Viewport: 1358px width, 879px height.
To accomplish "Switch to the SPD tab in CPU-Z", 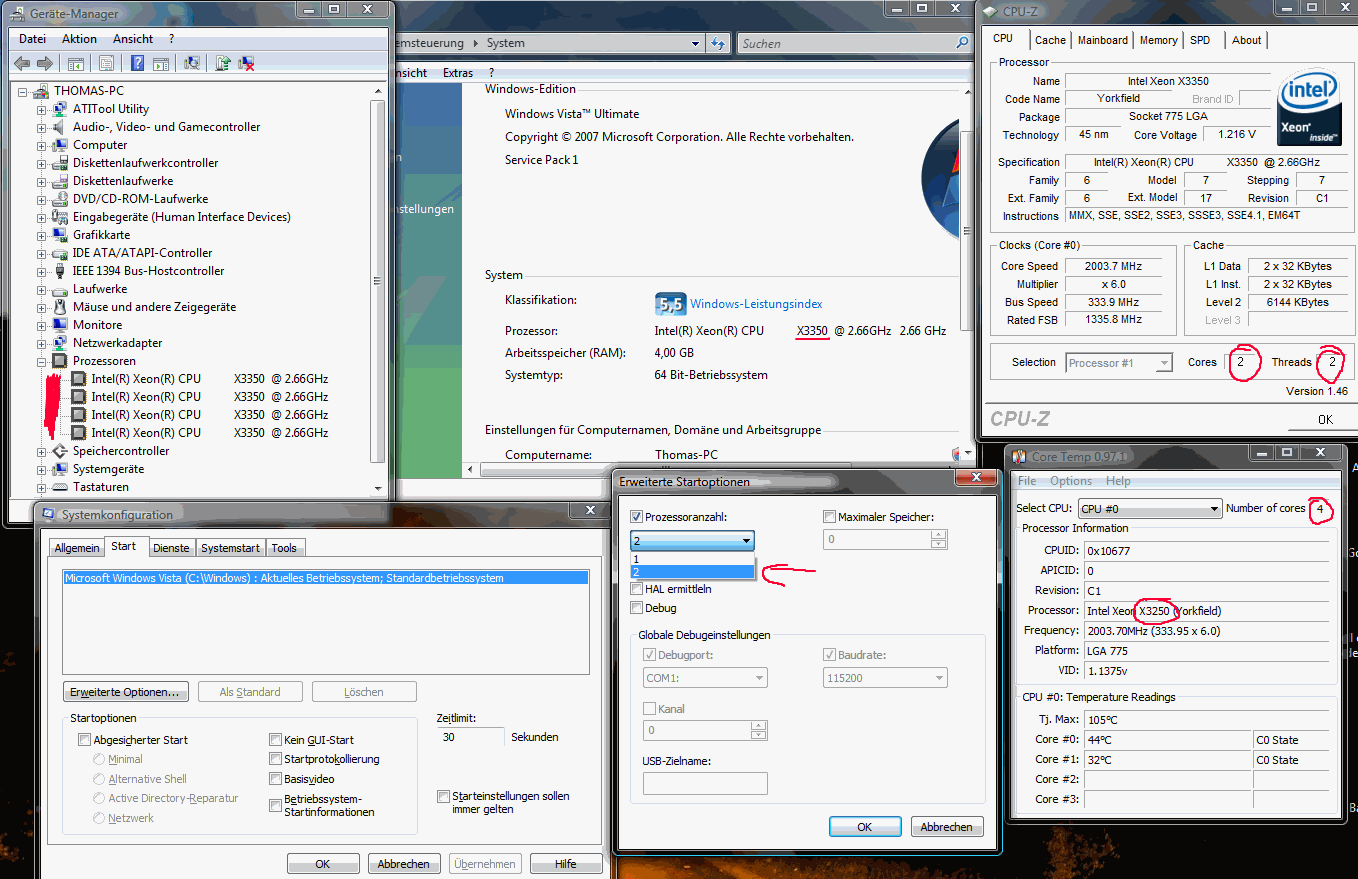I will [1200, 40].
